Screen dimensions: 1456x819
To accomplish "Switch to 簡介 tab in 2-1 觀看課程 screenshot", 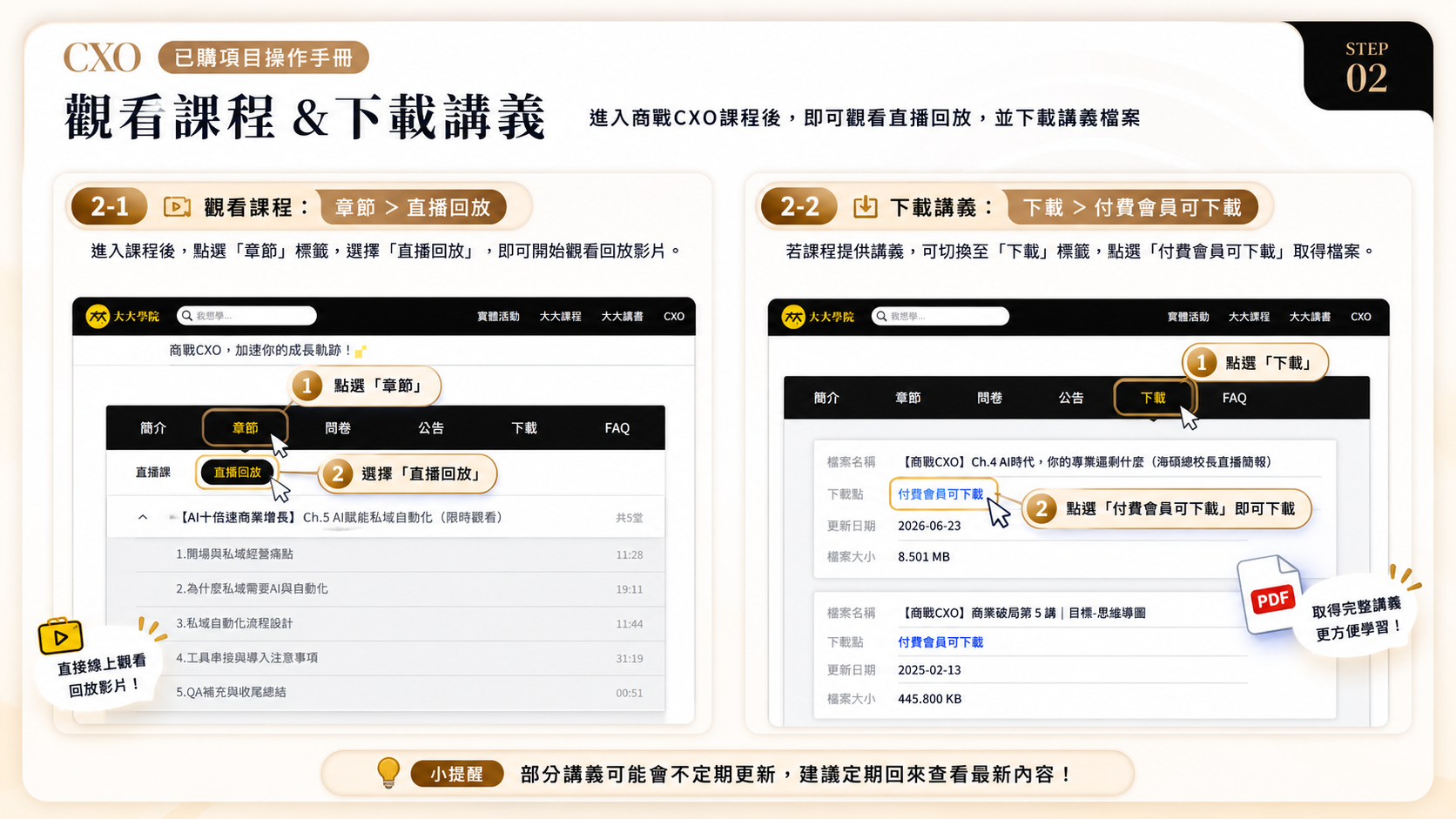I will pos(153,428).
